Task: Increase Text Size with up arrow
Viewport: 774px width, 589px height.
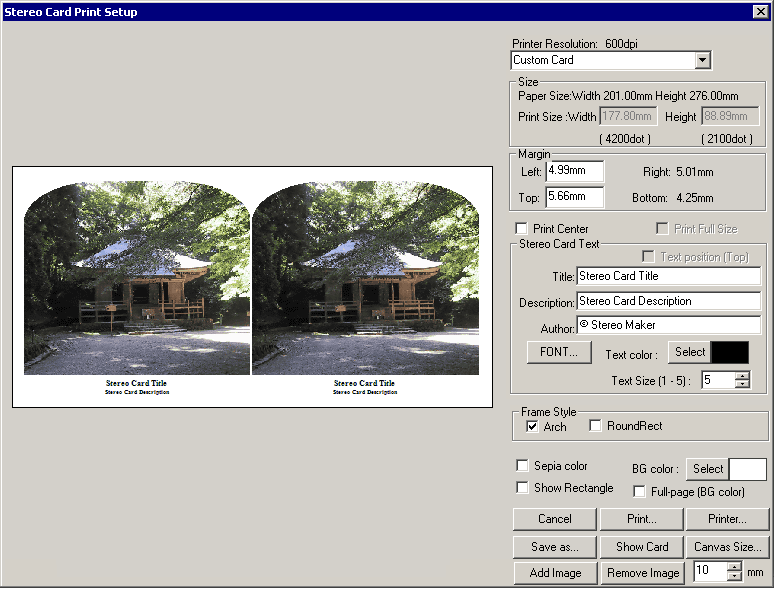Action: 742,376
